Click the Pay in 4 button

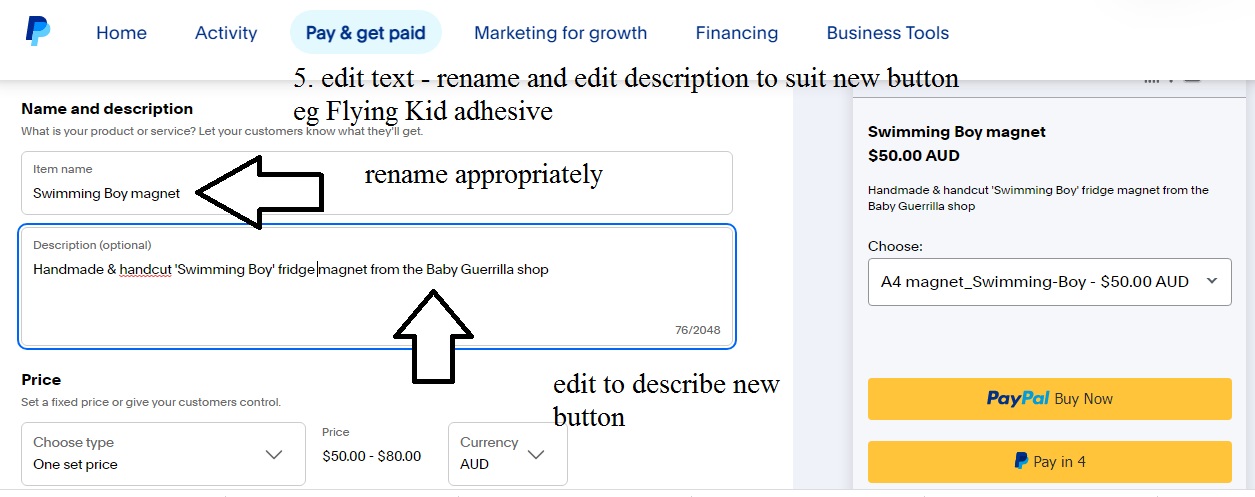pos(1049,461)
